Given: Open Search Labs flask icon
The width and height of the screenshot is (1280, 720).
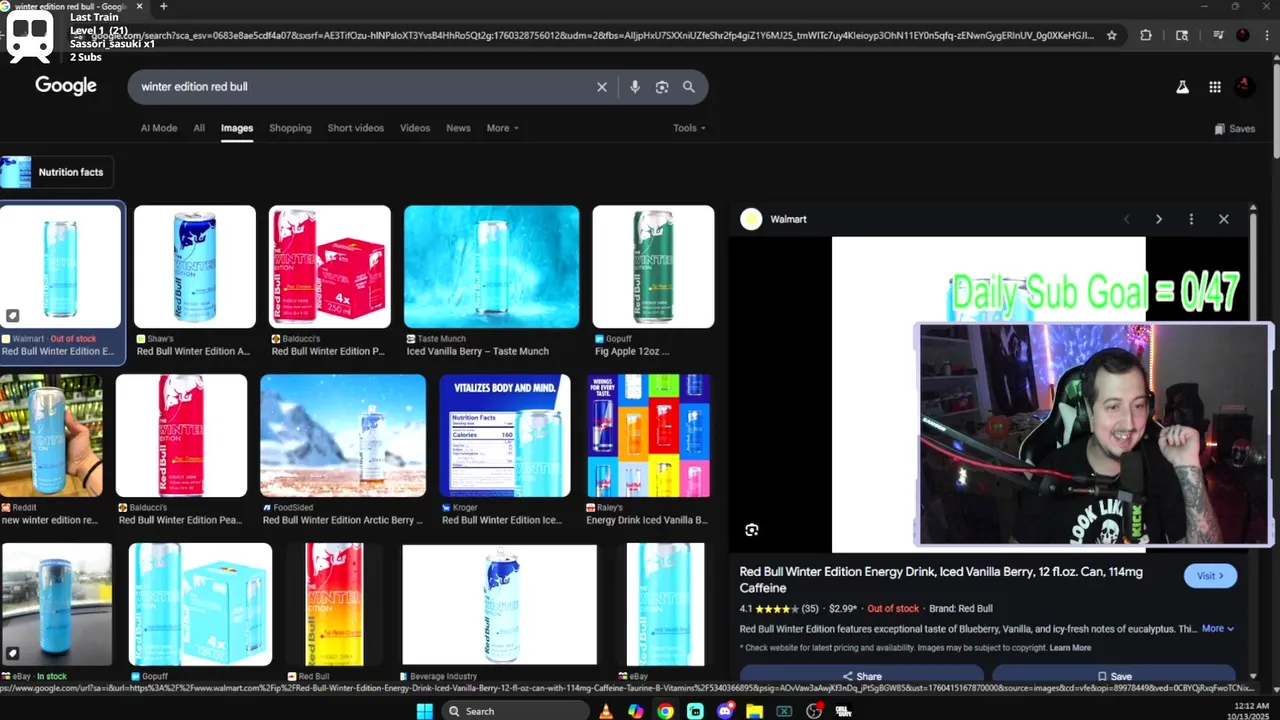Looking at the screenshot, I should 1183,87.
